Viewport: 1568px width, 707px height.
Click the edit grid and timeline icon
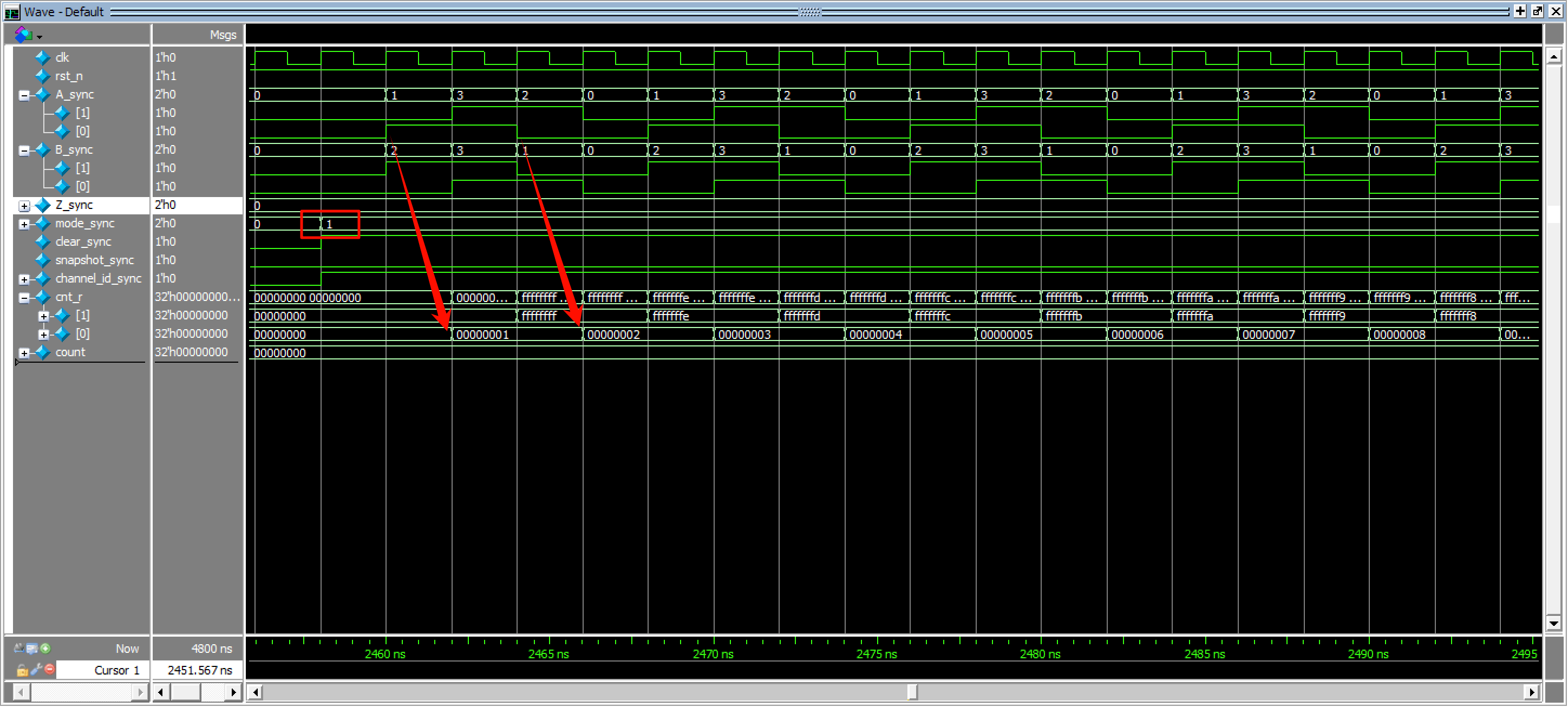pos(31,649)
